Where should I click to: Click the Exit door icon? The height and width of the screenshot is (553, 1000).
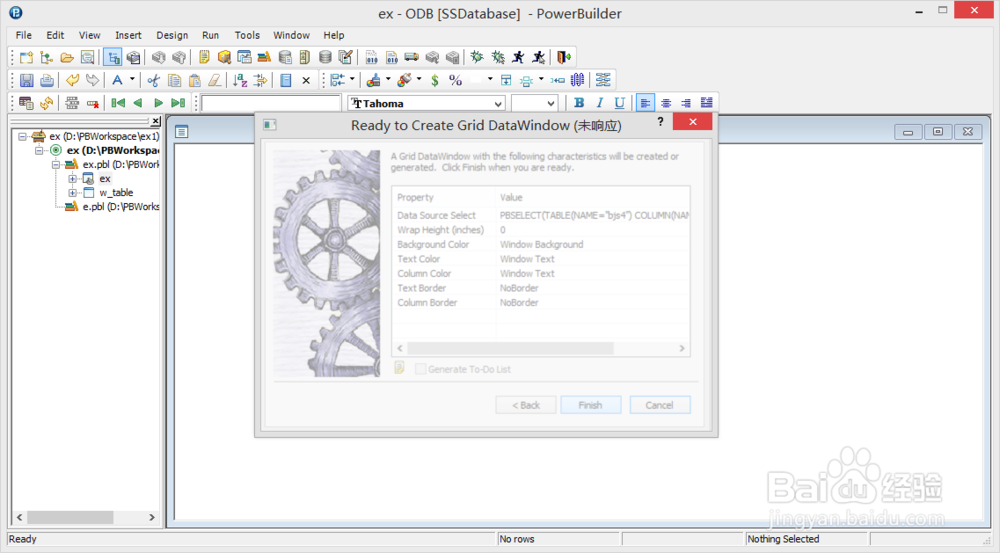(x=564, y=57)
